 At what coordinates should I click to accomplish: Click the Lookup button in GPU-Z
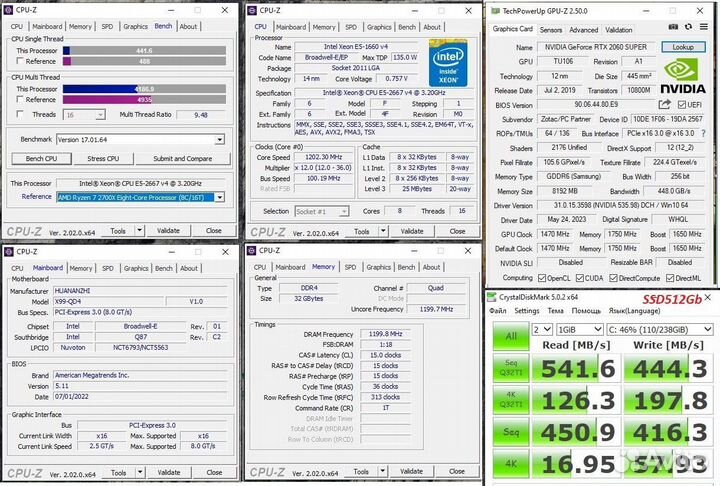point(682,47)
